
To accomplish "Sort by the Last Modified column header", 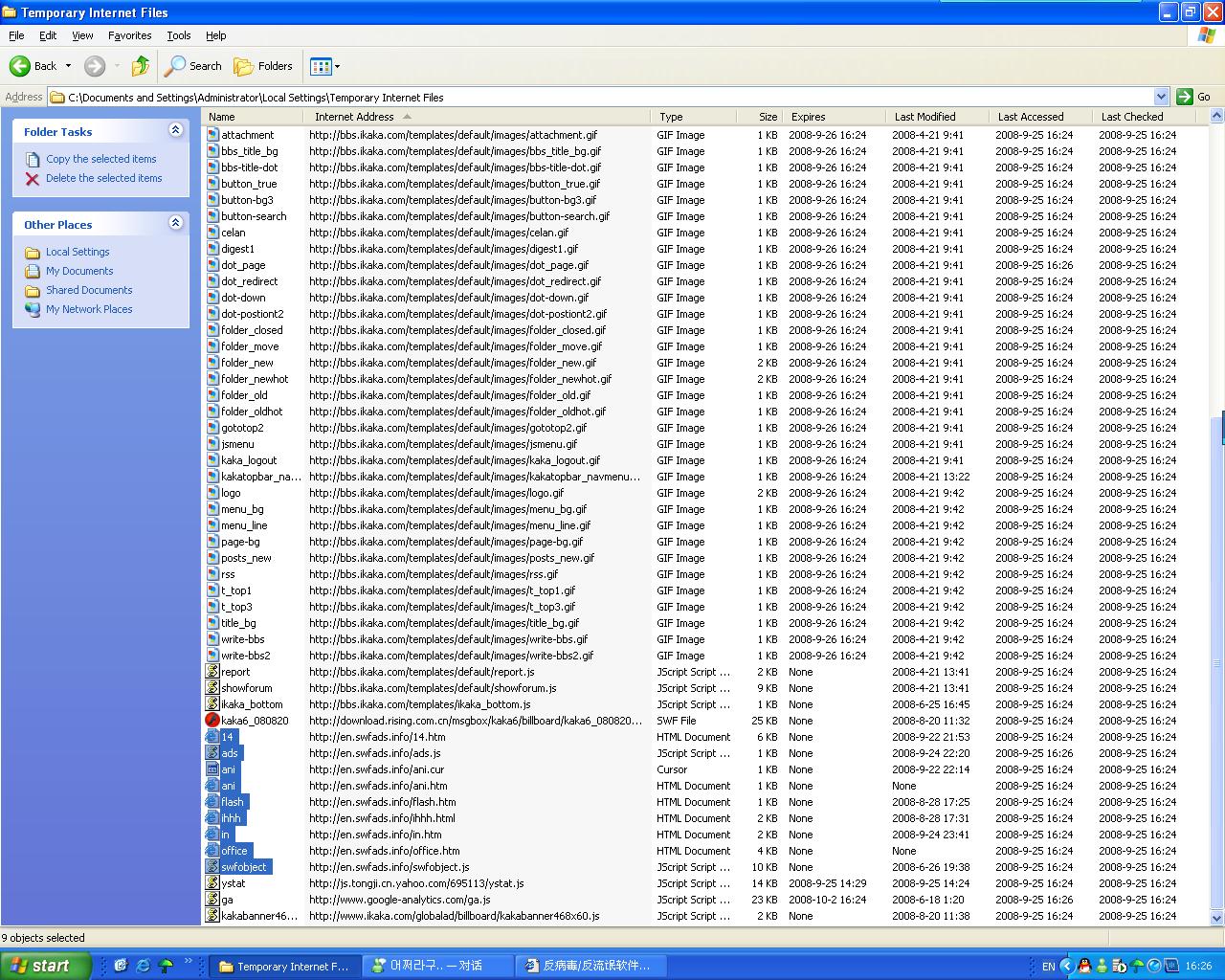I will (x=939, y=117).
